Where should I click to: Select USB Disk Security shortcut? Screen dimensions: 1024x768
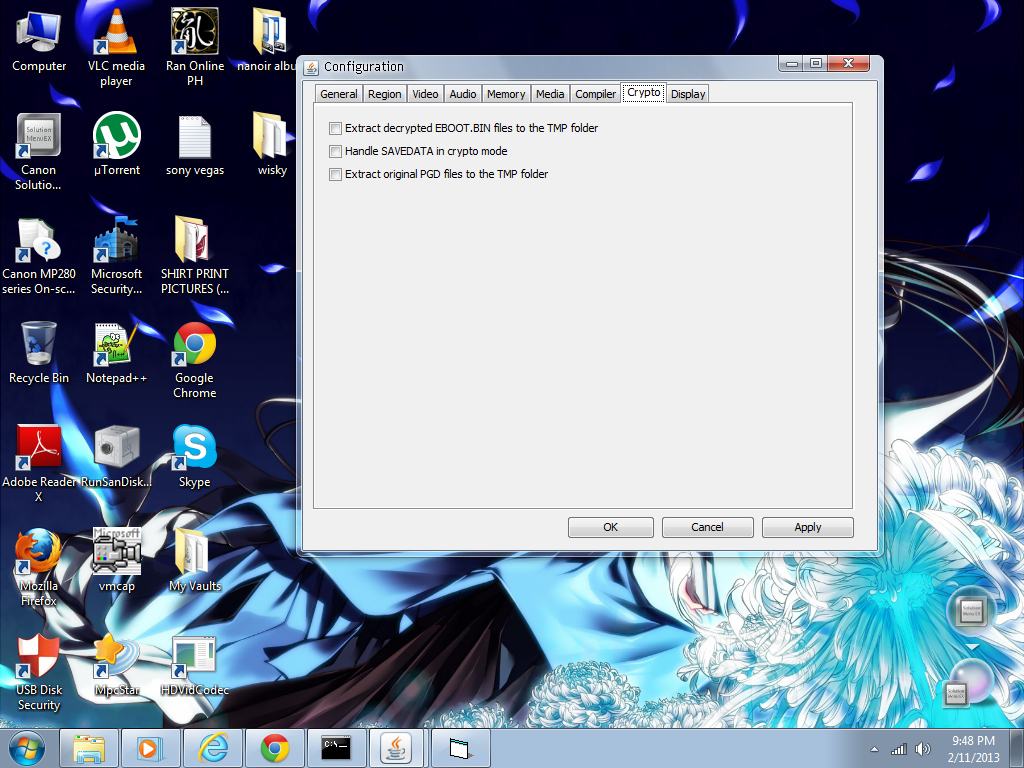point(39,672)
